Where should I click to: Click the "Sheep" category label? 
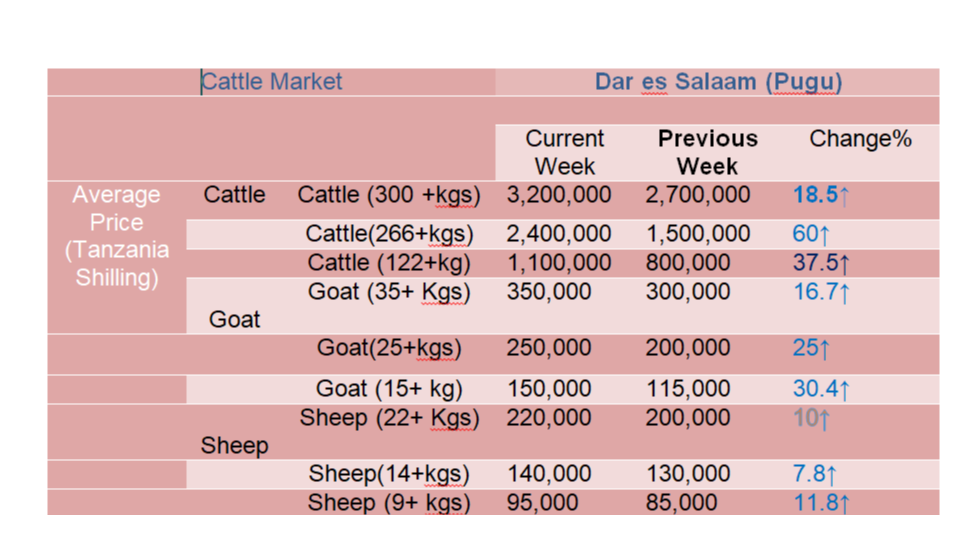pos(234,446)
